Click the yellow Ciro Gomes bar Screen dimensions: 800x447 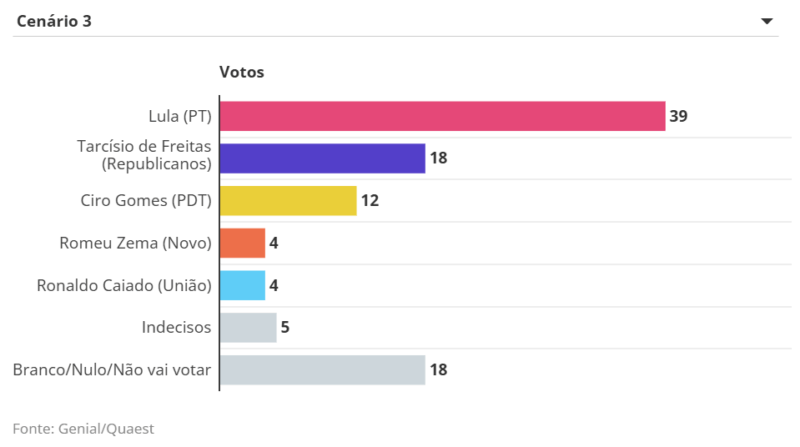tap(288, 201)
